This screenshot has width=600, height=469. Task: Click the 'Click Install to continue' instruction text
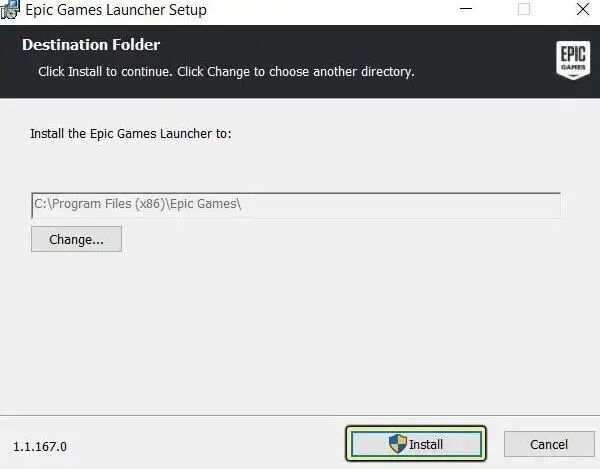tap(105, 72)
